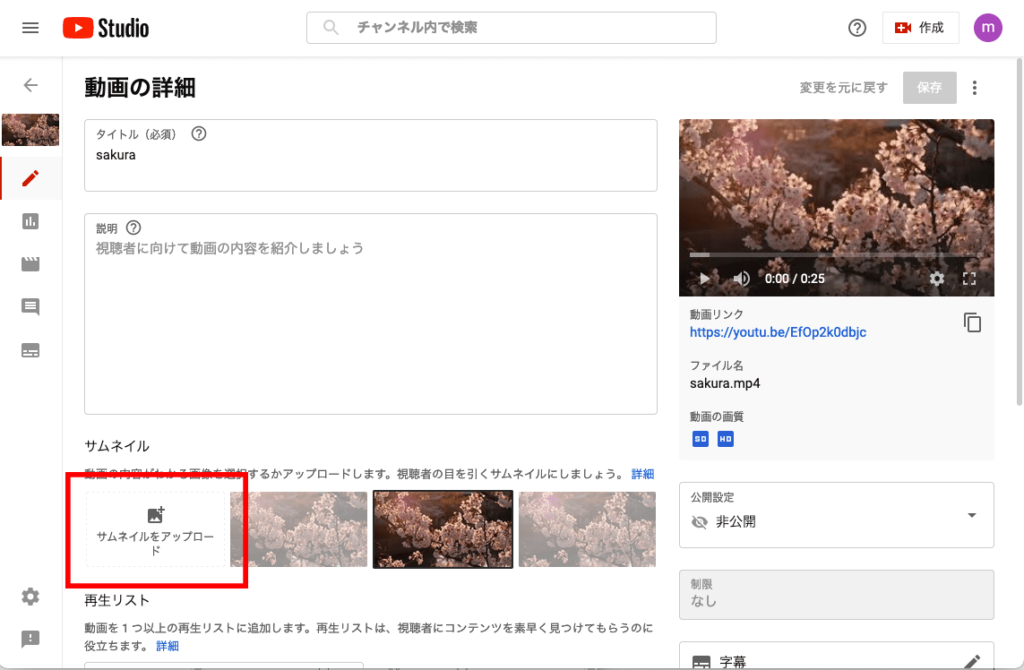
Task: Open the video Editor from the sidebar
Action: click(x=30, y=264)
